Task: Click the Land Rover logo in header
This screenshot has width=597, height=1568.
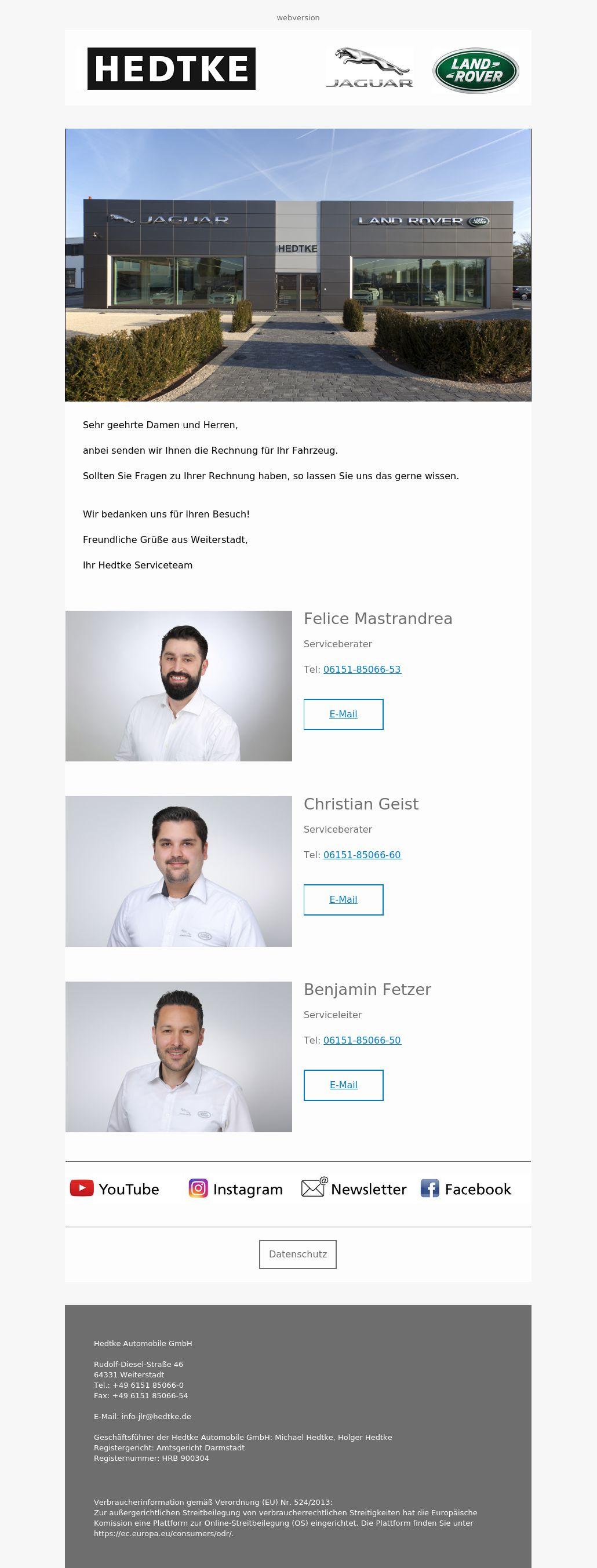Action: point(475,70)
